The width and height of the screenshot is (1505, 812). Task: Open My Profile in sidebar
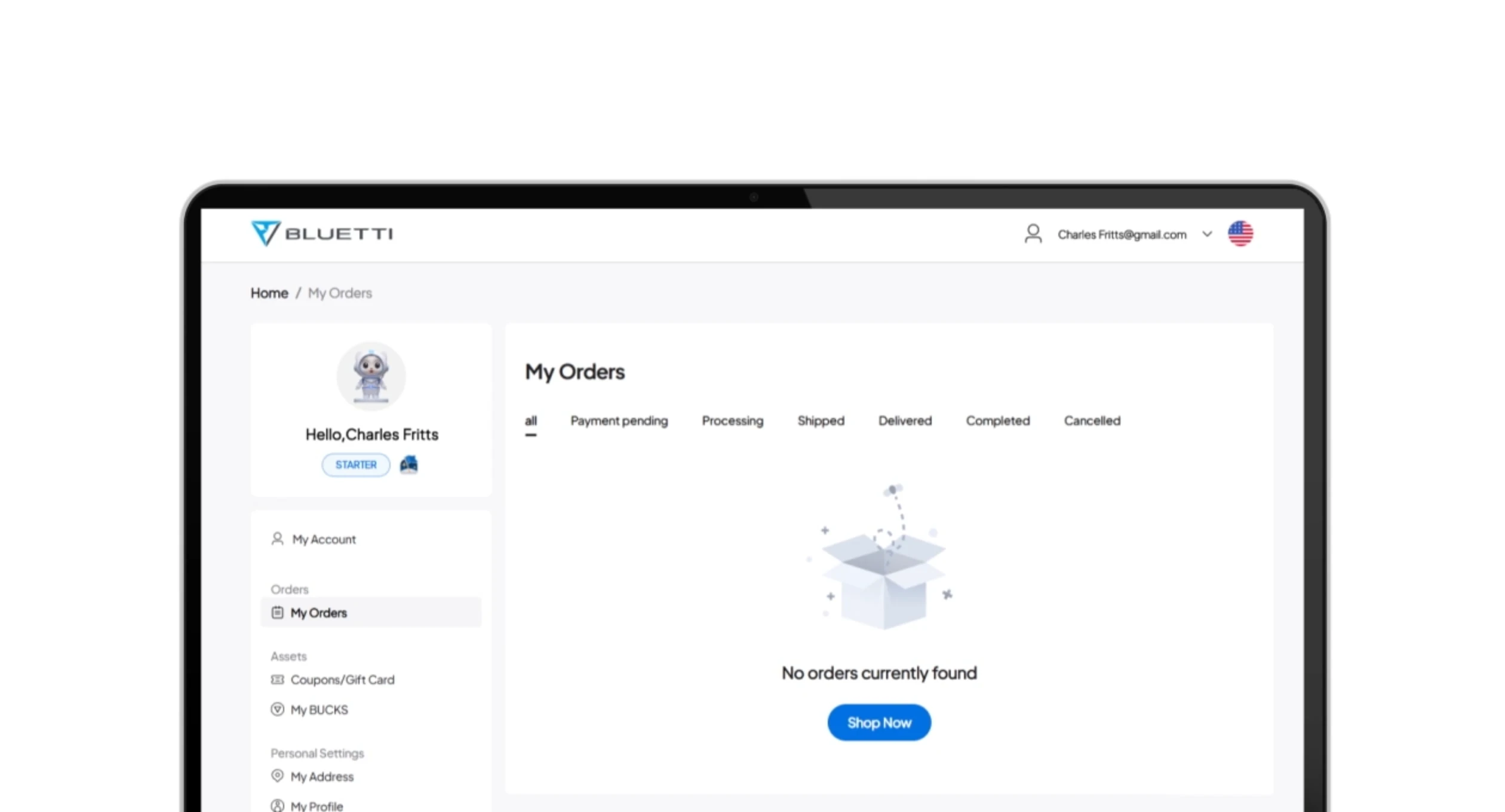coord(317,806)
